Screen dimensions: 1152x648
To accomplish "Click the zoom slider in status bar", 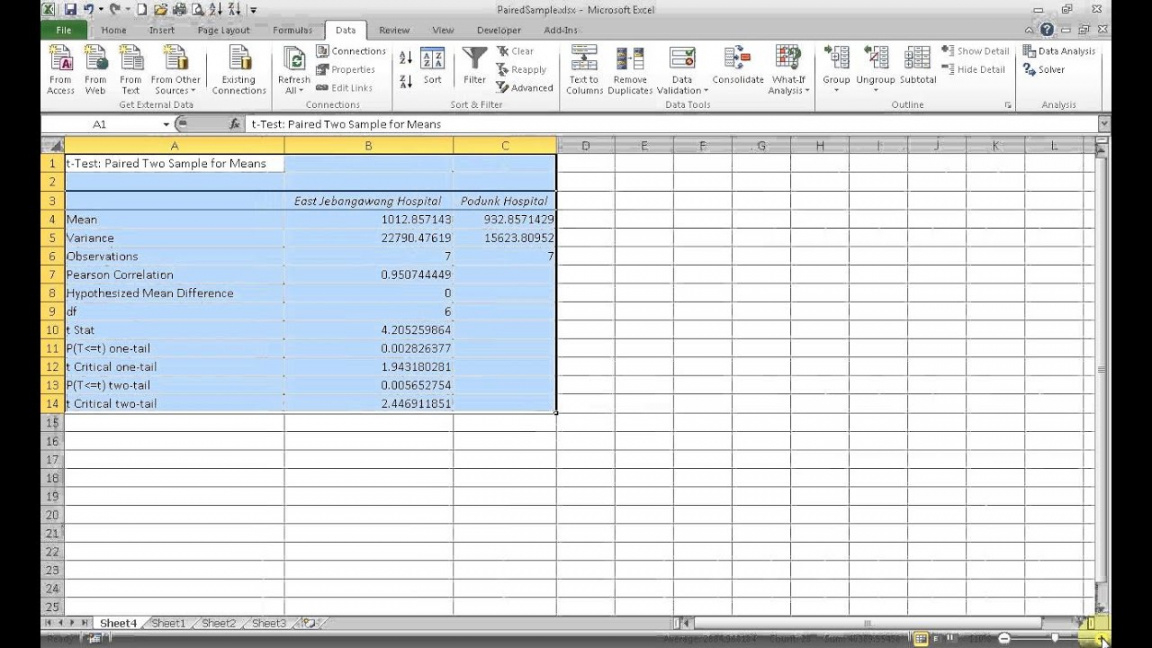I will tap(1055, 638).
